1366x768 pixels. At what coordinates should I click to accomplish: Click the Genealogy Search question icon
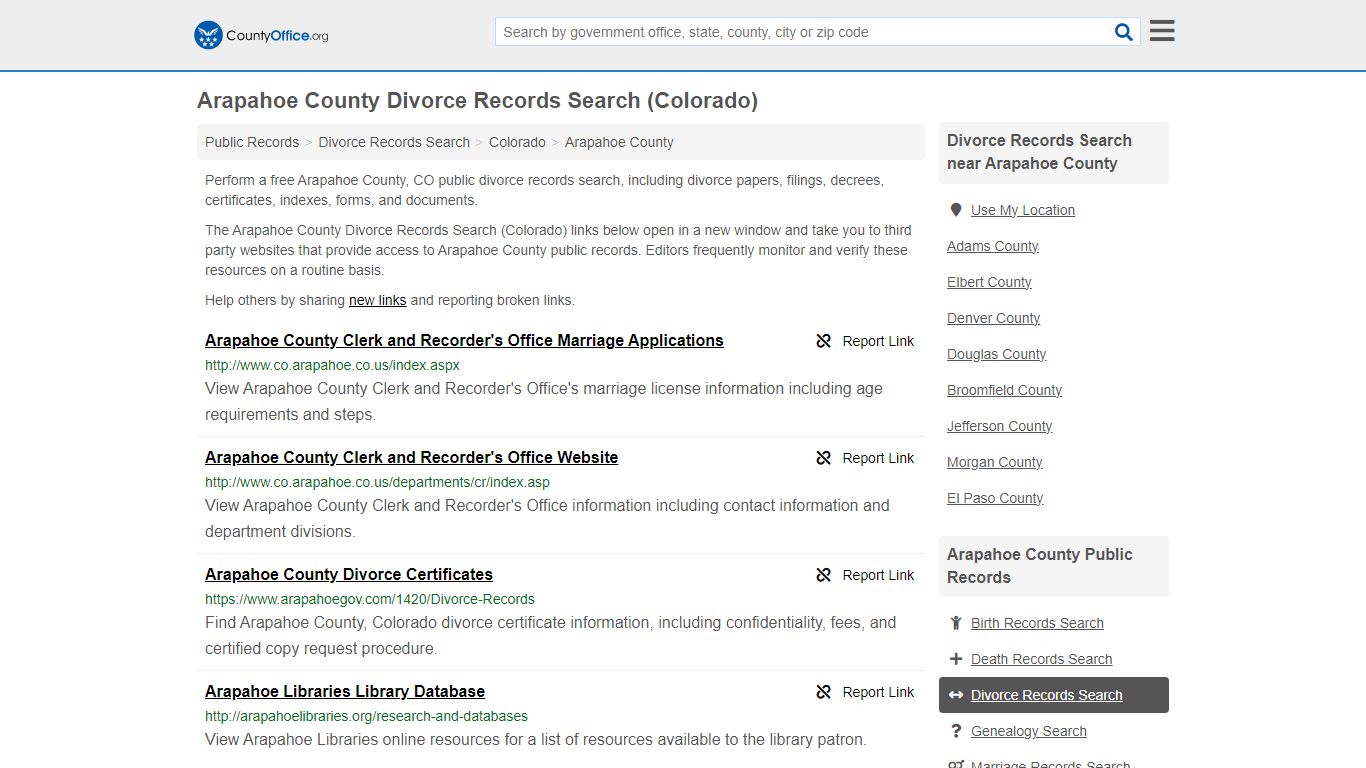(956, 731)
